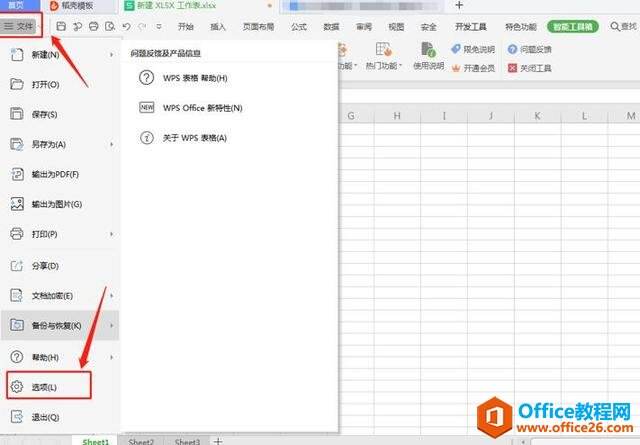Expand the 备份与恢复(K) submenu arrow
The width and height of the screenshot is (640, 445).
[111, 325]
